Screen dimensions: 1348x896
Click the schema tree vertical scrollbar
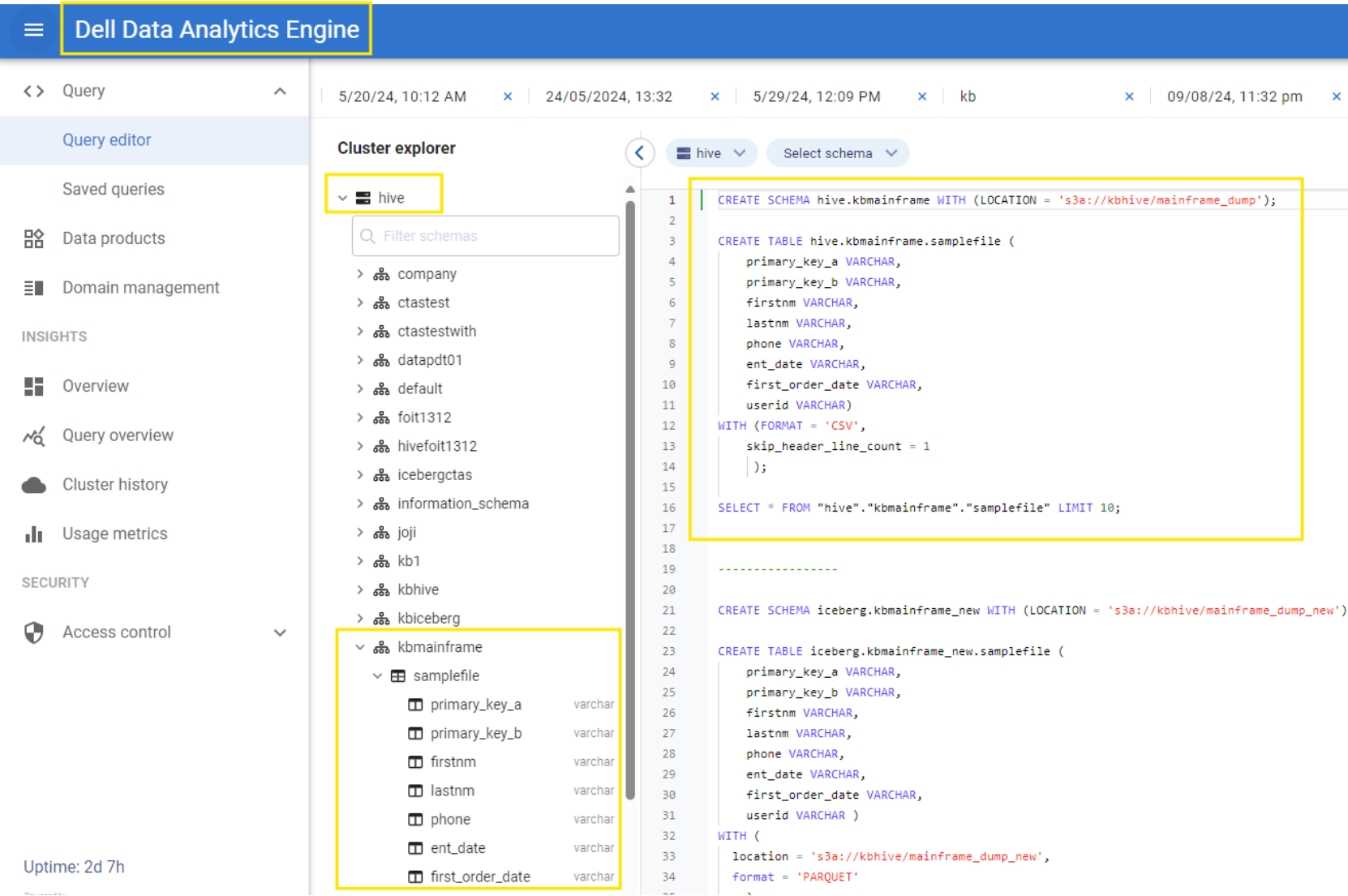630,499
